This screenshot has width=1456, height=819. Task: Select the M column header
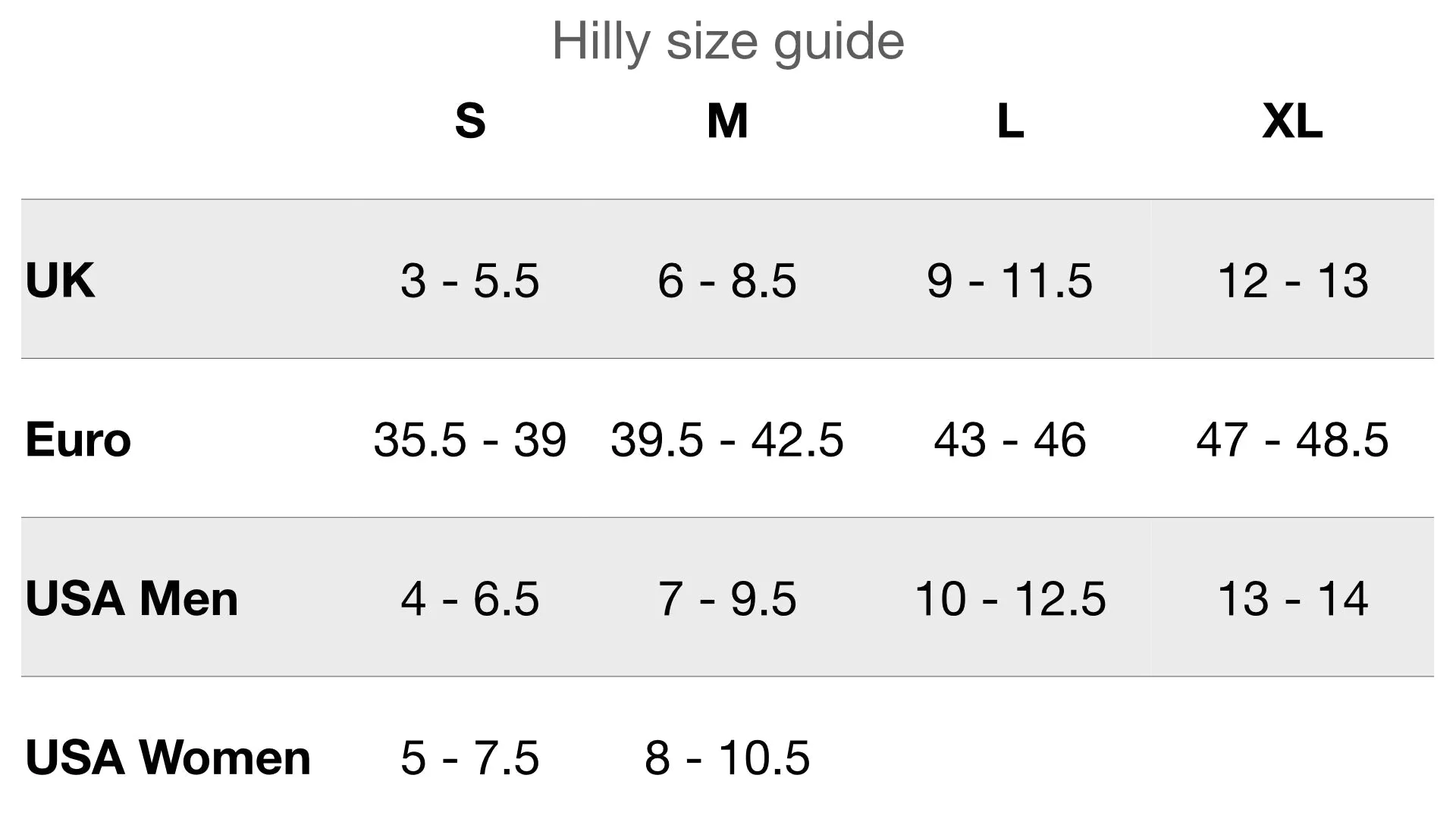tap(727, 121)
